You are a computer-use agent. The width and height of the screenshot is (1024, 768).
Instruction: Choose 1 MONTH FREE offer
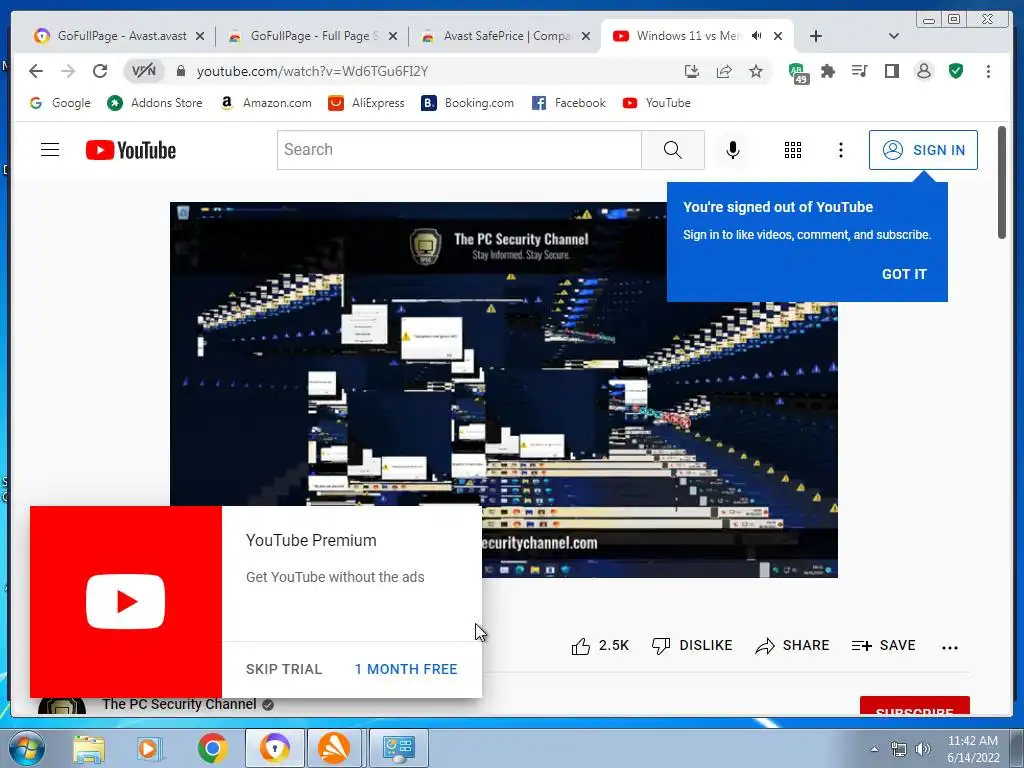406,669
